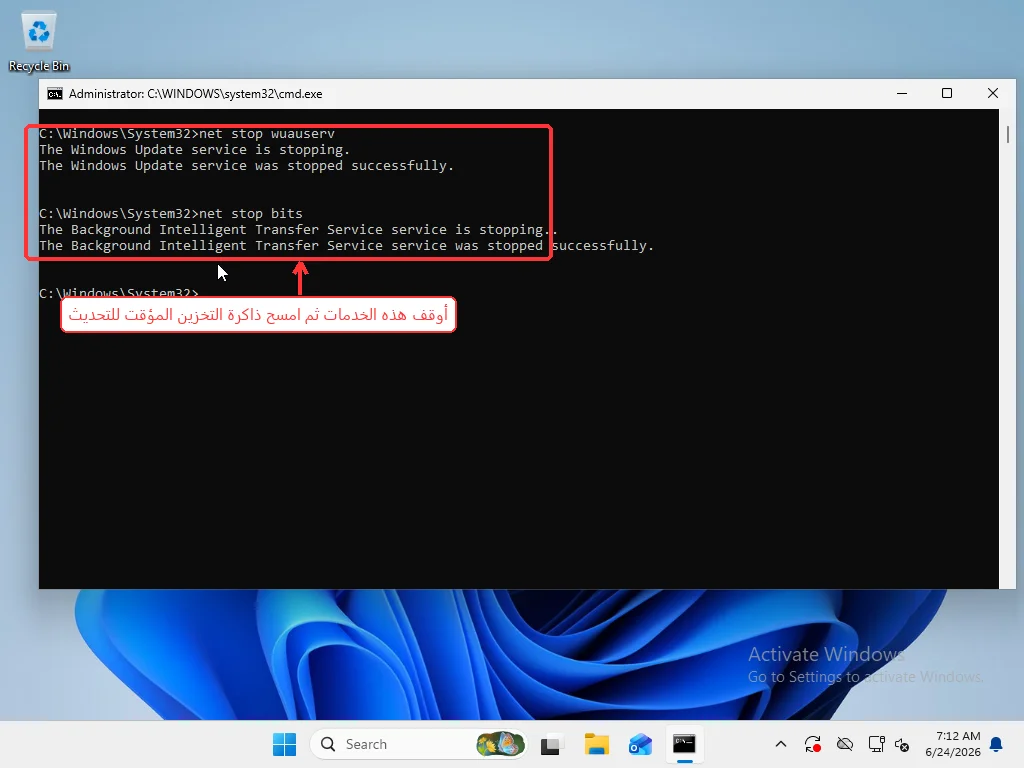Click the muted volume tray icon
Image resolution: width=1024 pixels, height=768 pixels.
click(x=902, y=744)
